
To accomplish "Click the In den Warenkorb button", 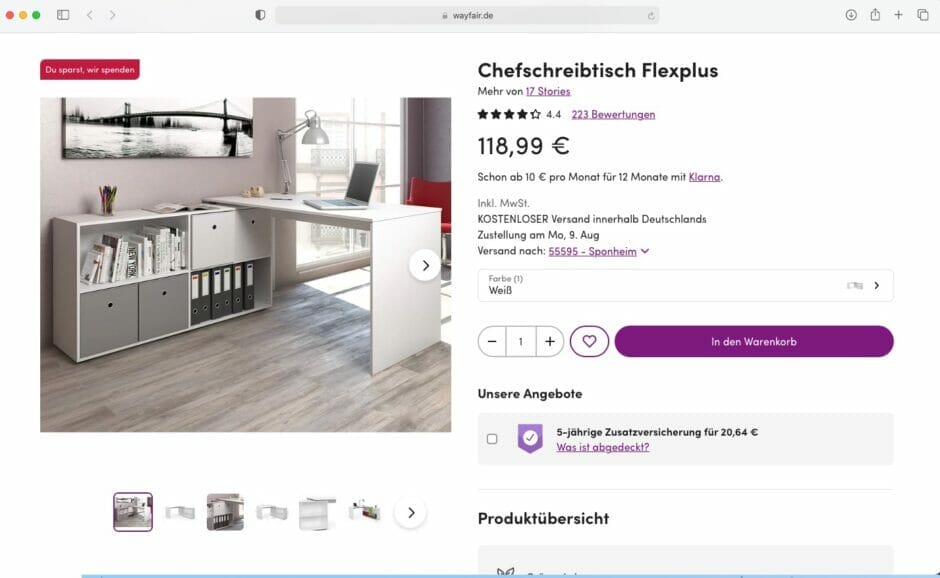I will [754, 341].
